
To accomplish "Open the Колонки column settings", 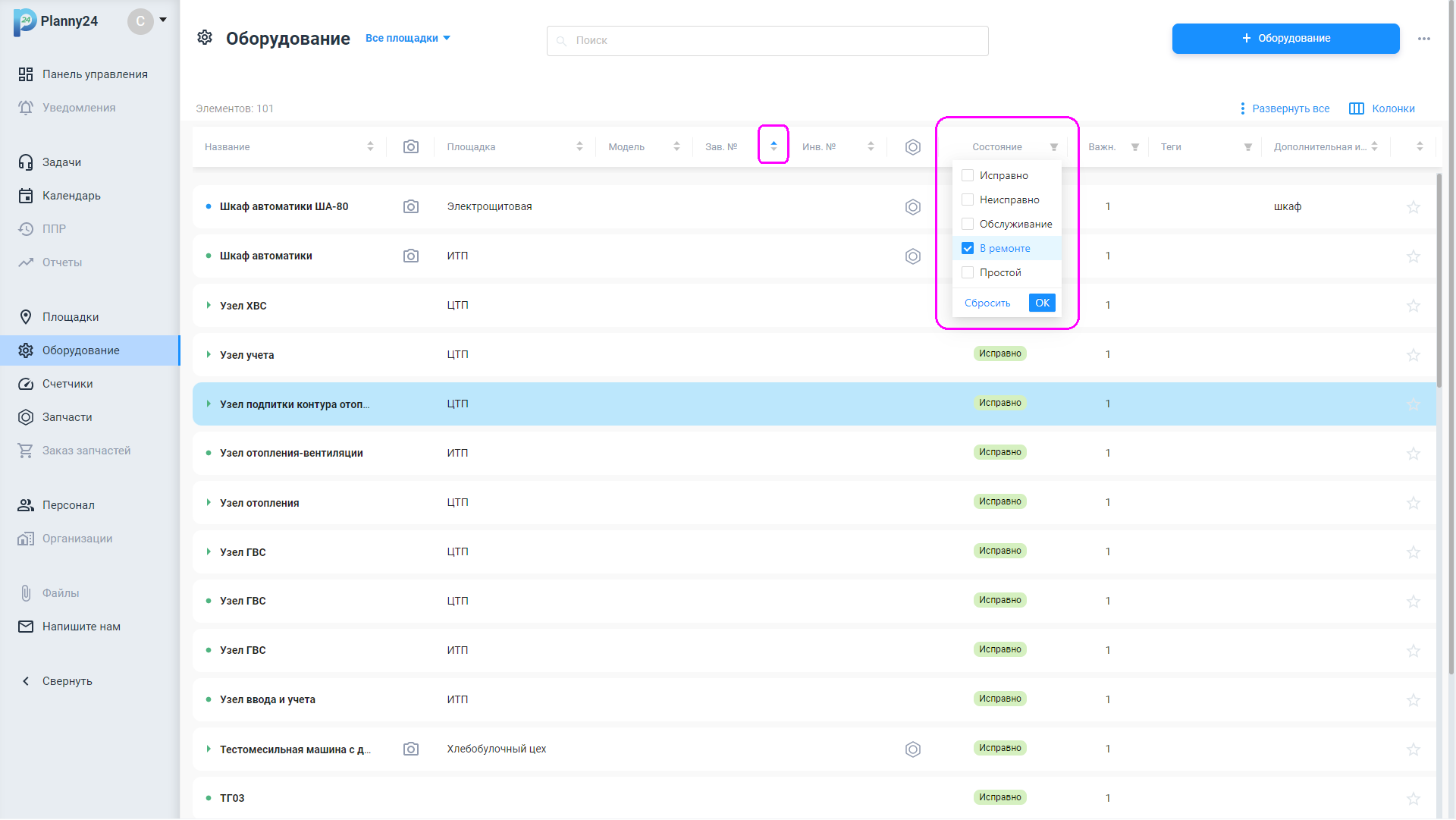I will 1382,108.
